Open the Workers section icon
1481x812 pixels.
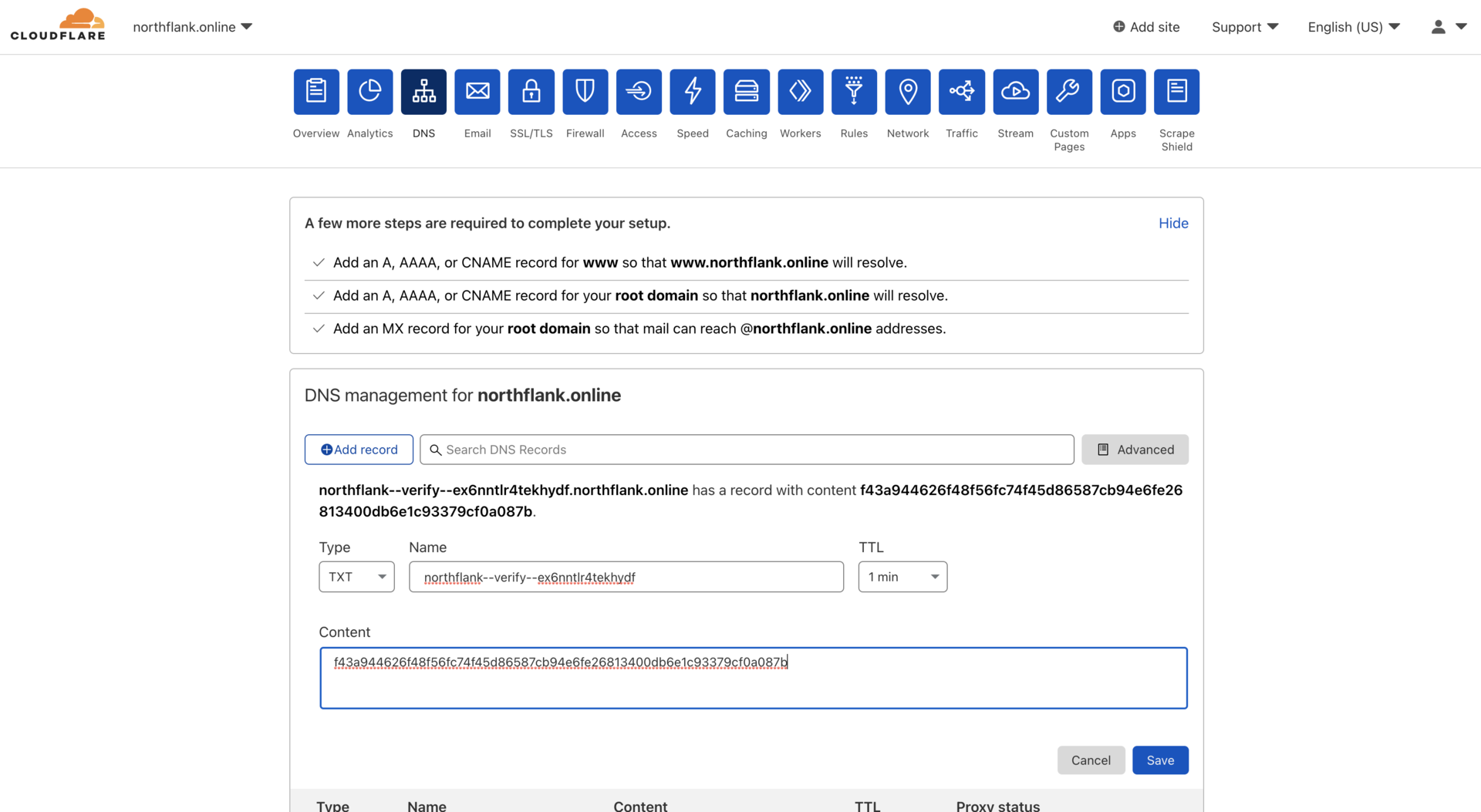click(x=801, y=92)
